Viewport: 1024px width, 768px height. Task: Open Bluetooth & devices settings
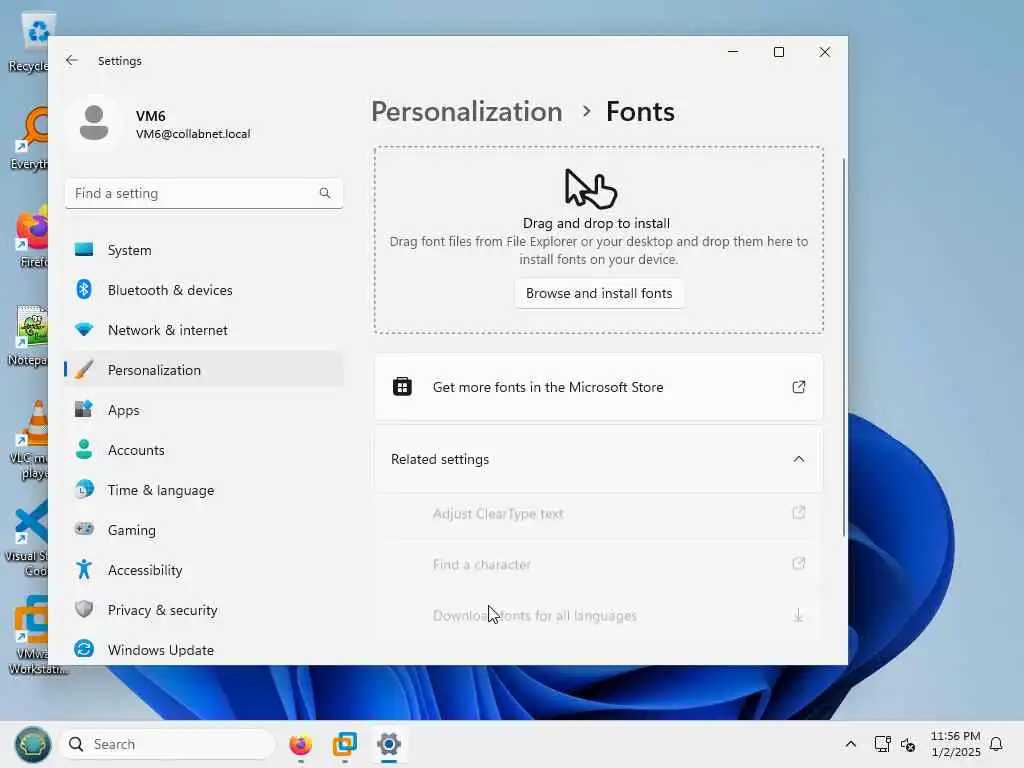point(204,290)
